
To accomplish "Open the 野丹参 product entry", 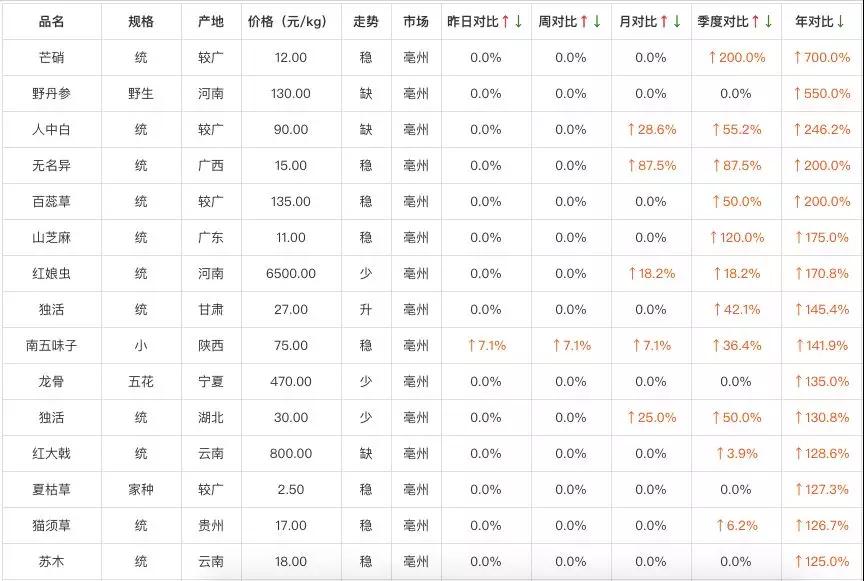I will pyautogui.click(x=51, y=94).
